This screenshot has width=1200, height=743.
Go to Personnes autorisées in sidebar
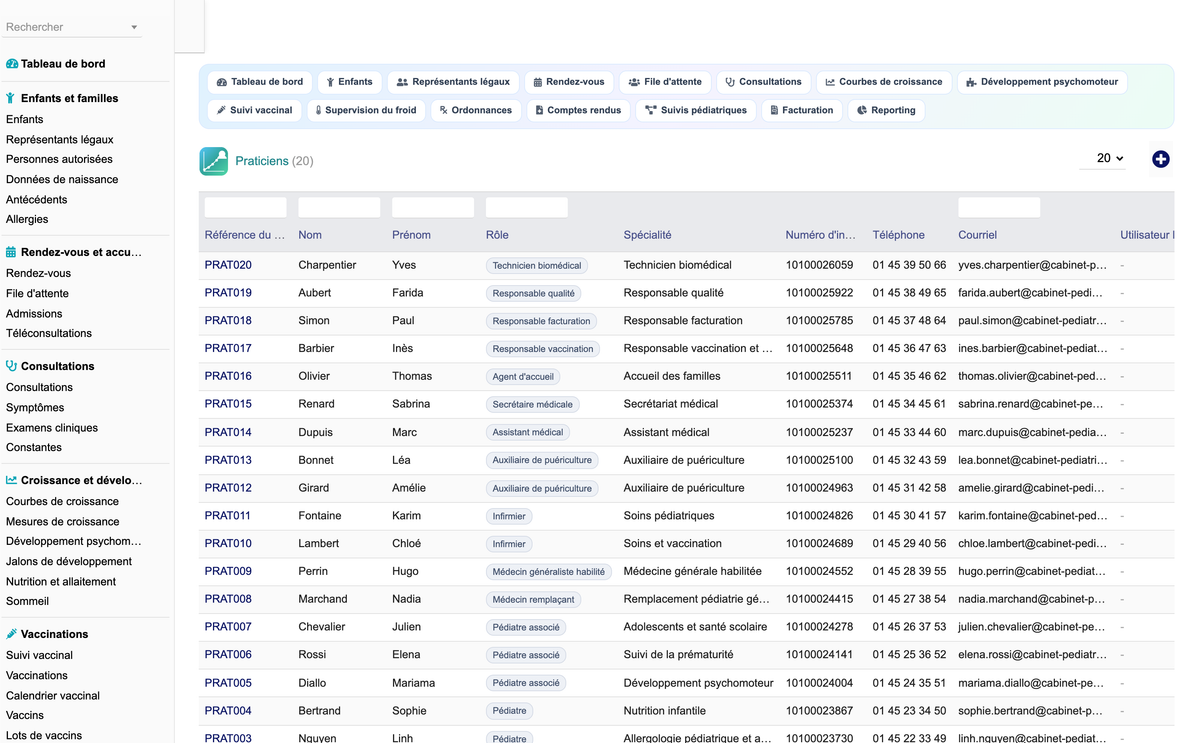[x=59, y=159]
